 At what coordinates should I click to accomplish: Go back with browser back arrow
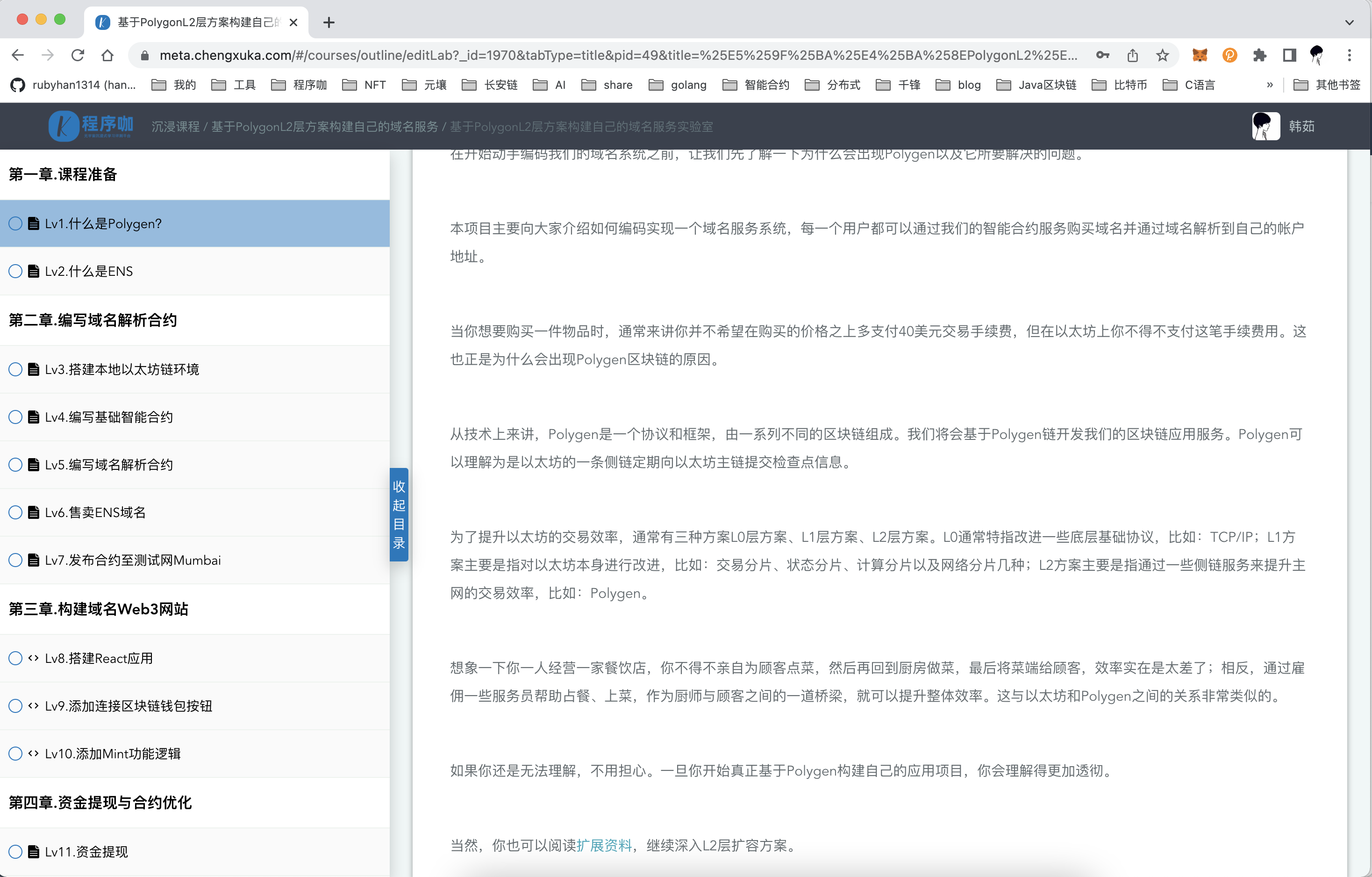click(x=18, y=55)
